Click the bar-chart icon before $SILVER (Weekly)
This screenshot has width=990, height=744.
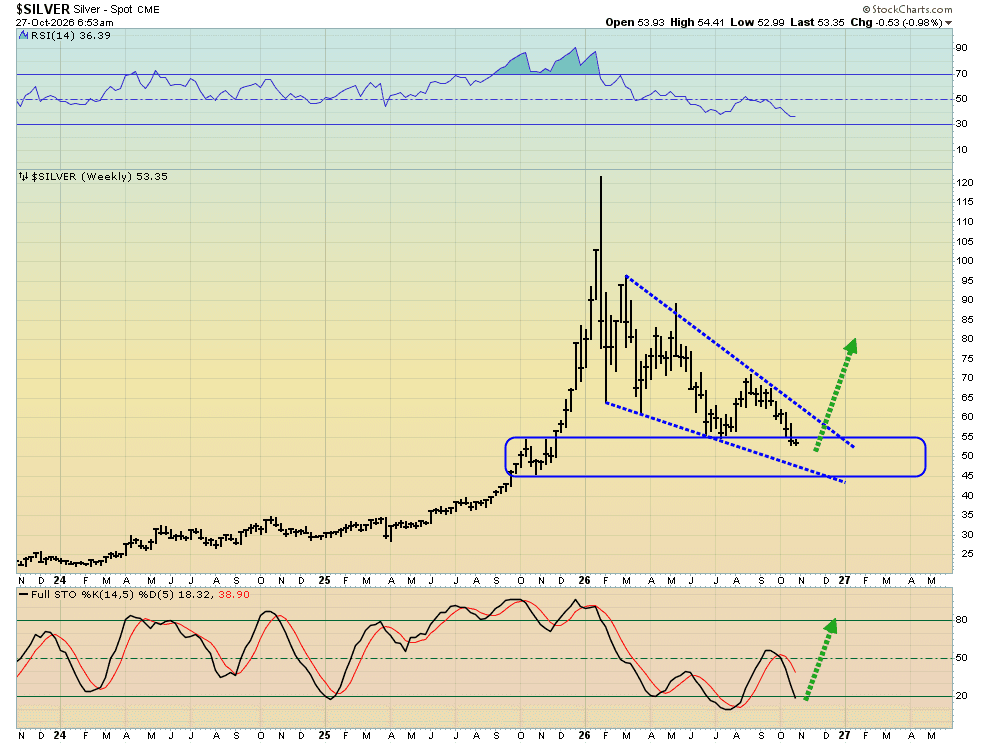point(23,177)
